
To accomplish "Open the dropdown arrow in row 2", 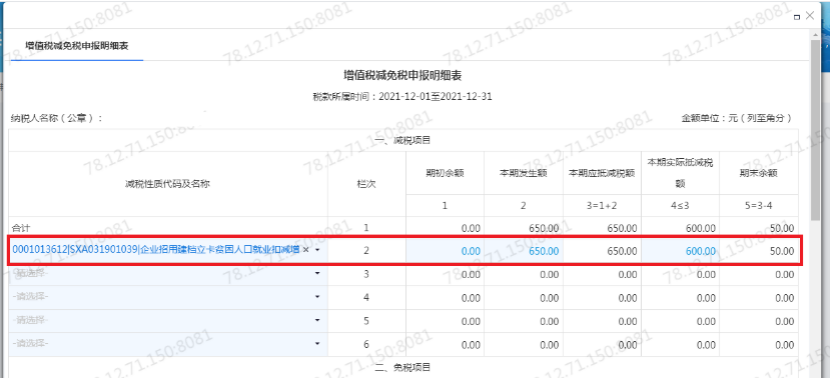I will (x=318, y=250).
